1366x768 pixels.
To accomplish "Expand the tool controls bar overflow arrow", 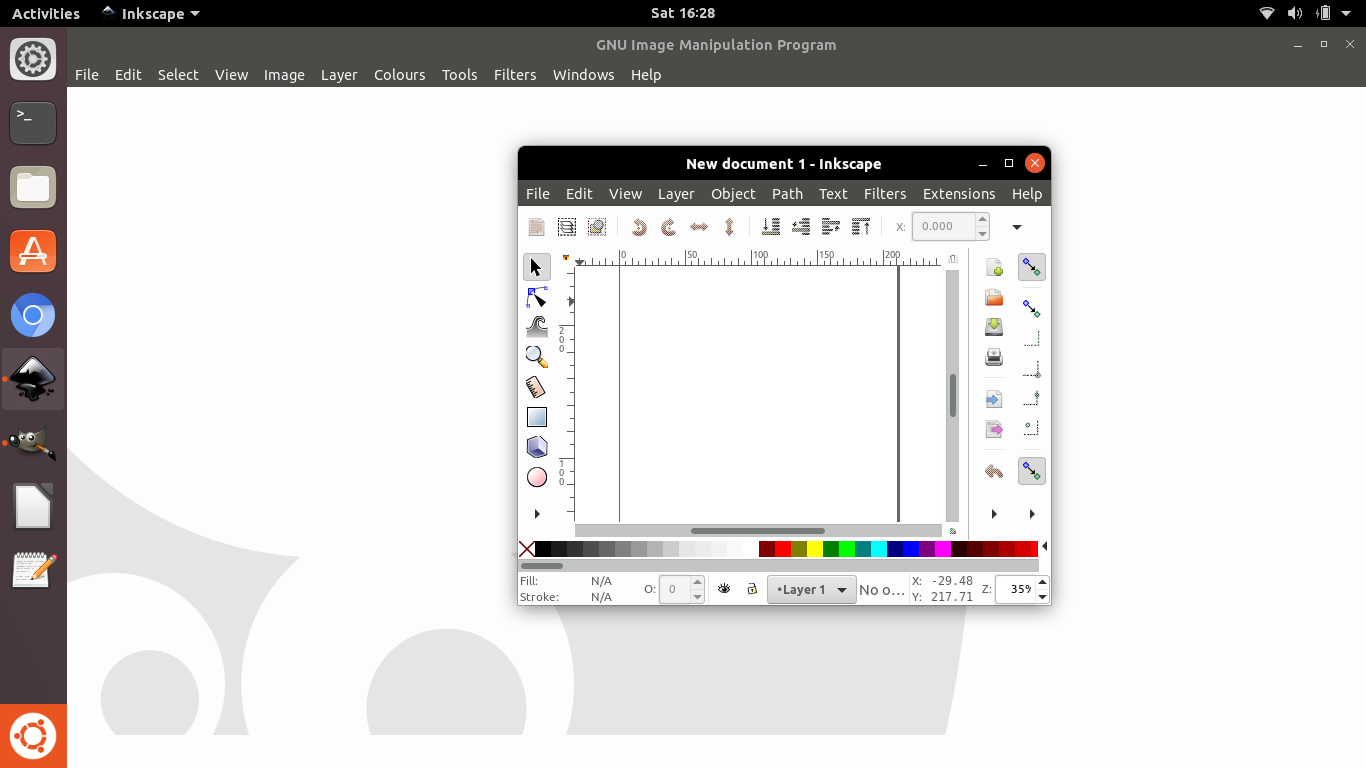I will 1017,227.
